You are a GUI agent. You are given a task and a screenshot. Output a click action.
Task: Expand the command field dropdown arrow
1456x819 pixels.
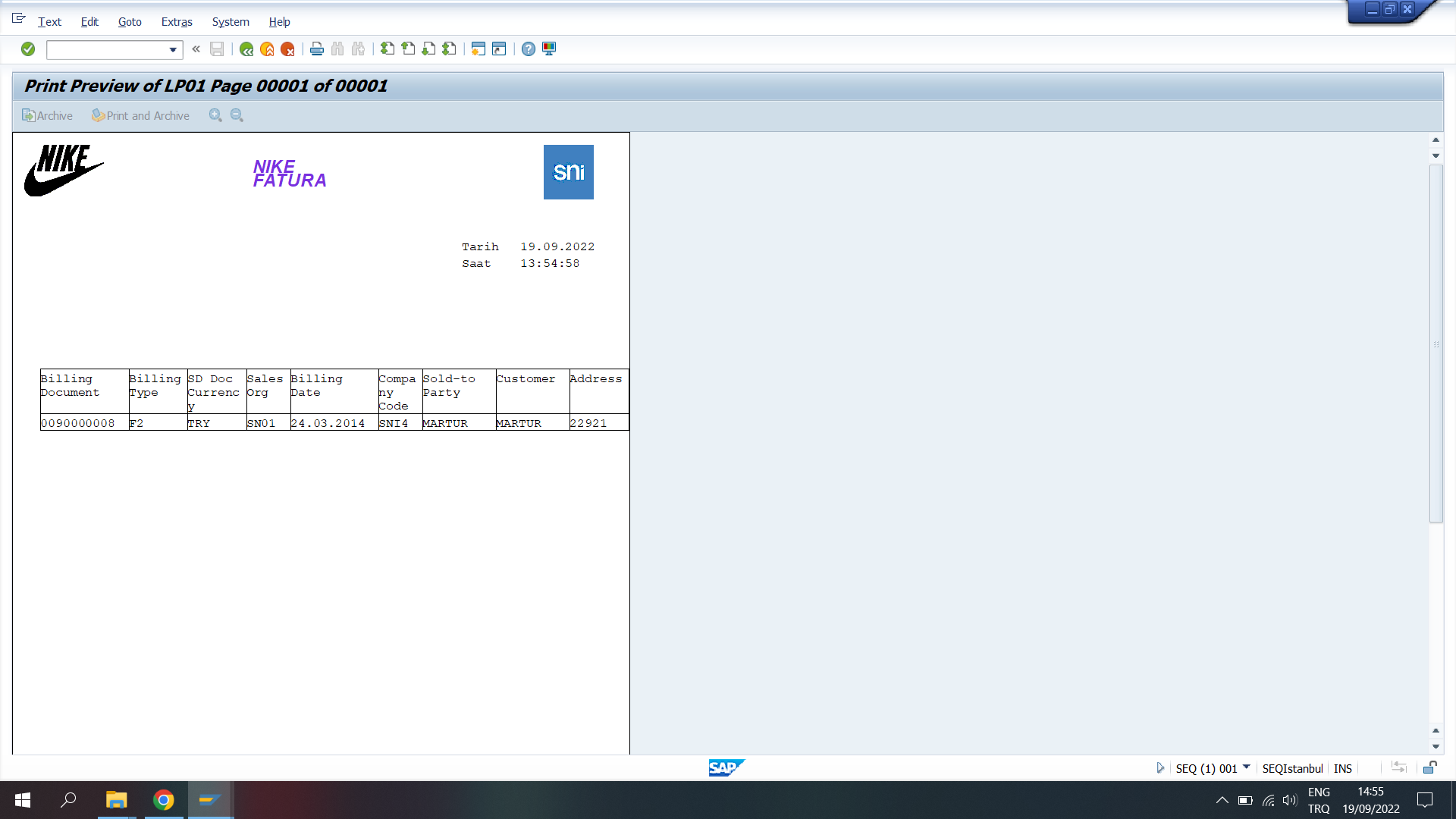click(x=173, y=50)
